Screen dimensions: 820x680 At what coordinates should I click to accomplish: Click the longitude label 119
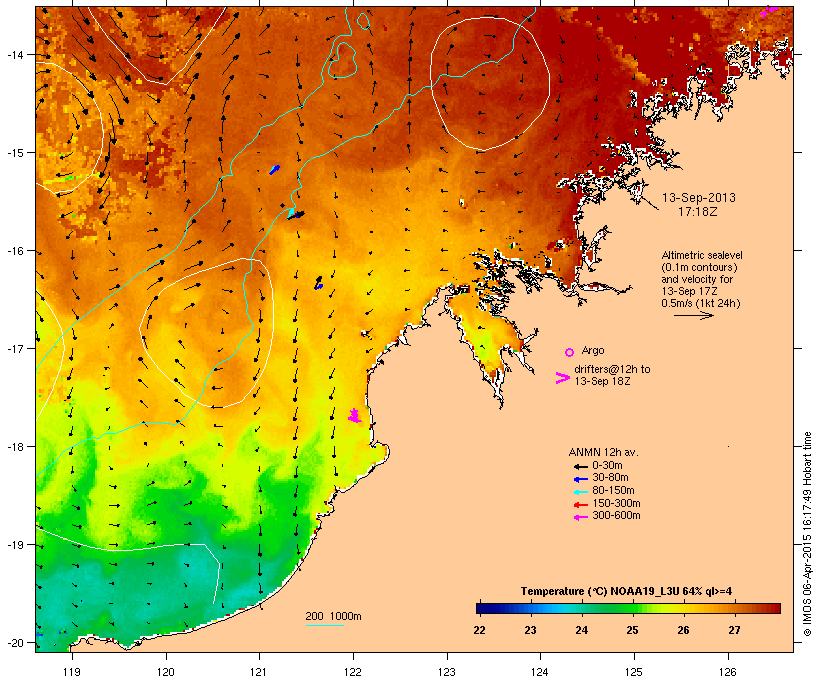(72, 672)
